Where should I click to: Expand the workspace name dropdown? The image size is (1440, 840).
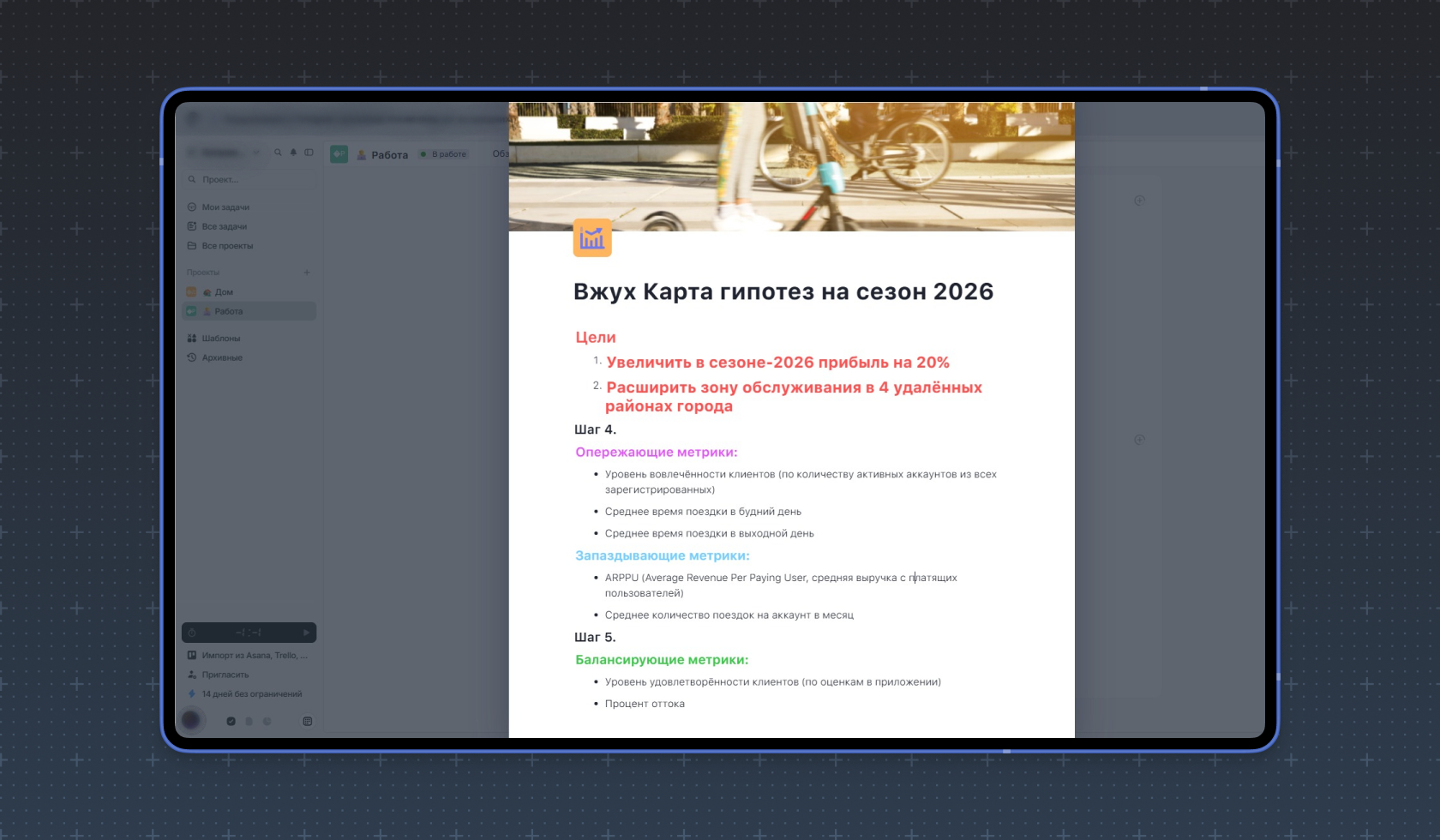click(255, 153)
